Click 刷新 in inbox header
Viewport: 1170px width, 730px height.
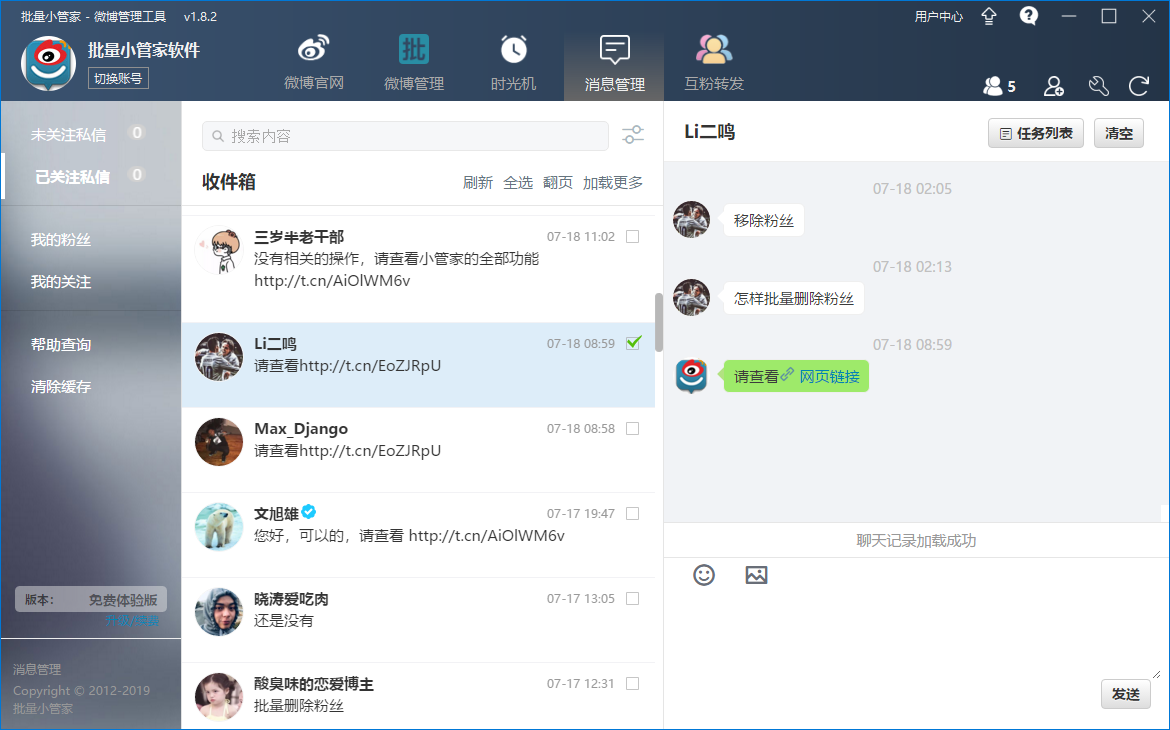478,183
